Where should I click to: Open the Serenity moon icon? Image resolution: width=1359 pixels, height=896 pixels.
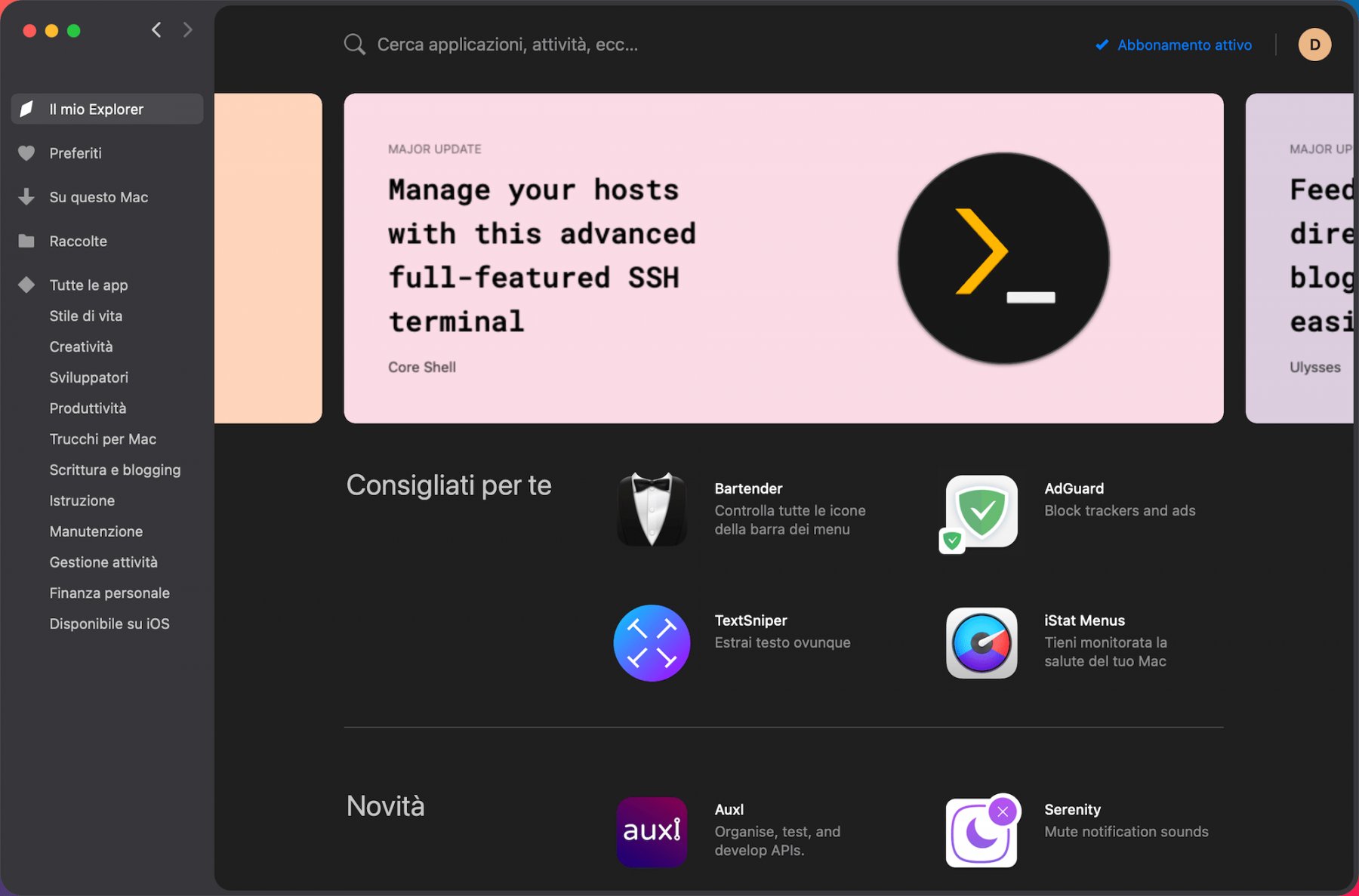(981, 832)
